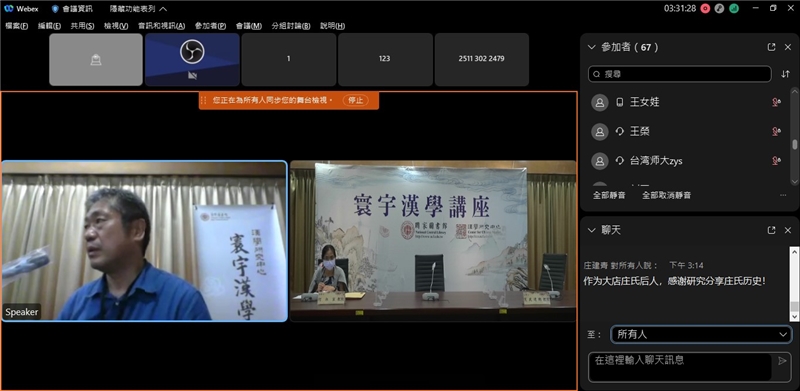This screenshot has width=800, height=391.
Task: Send the chat message arrow icon
Action: click(x=782, y=361)
